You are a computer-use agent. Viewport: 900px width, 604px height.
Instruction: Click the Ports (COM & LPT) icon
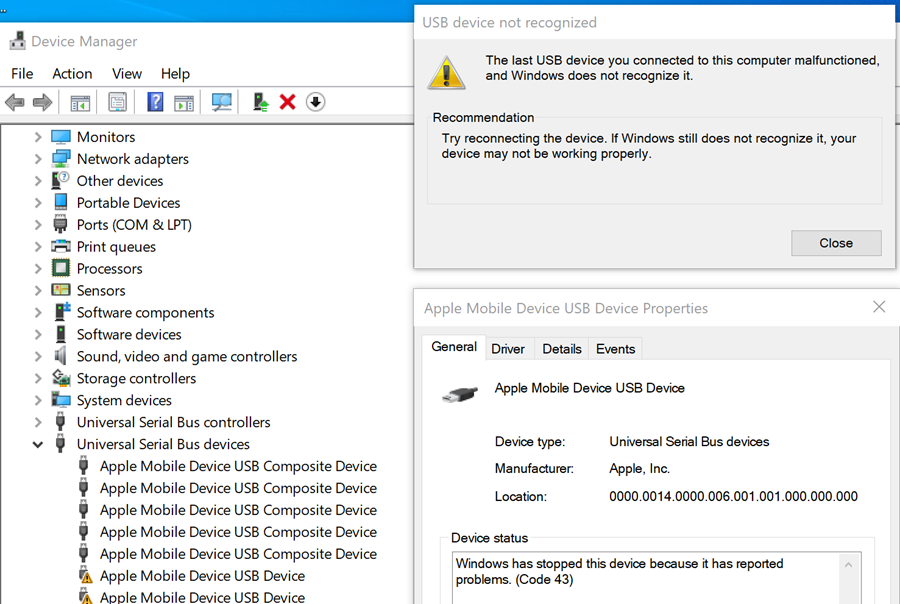coord(60,224)
